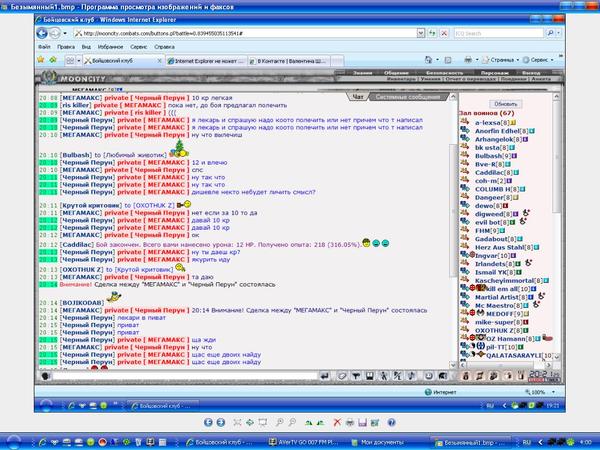Image resolution: width=600 pixels, height=450 pixels.
Task: Go to next image in viewer toolbar
Action: click(x=221, y=422)
